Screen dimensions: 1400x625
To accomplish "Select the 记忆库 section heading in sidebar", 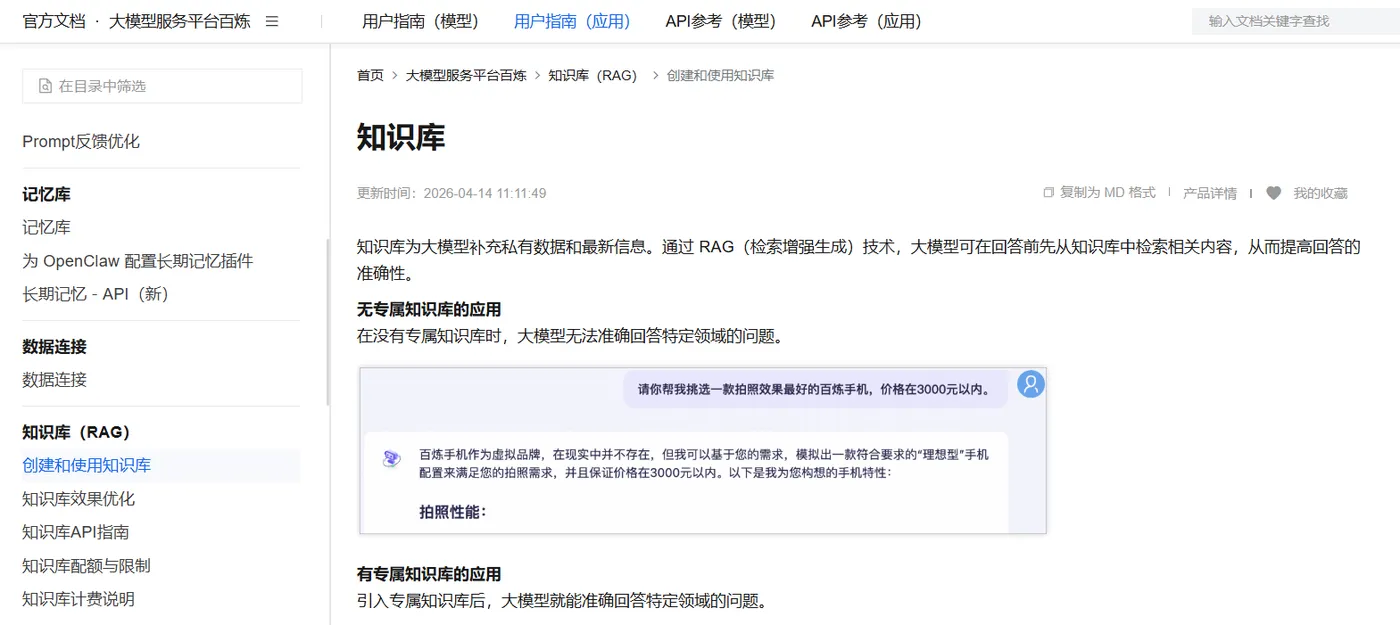I will pyautogui.click(x=46, y=194).
